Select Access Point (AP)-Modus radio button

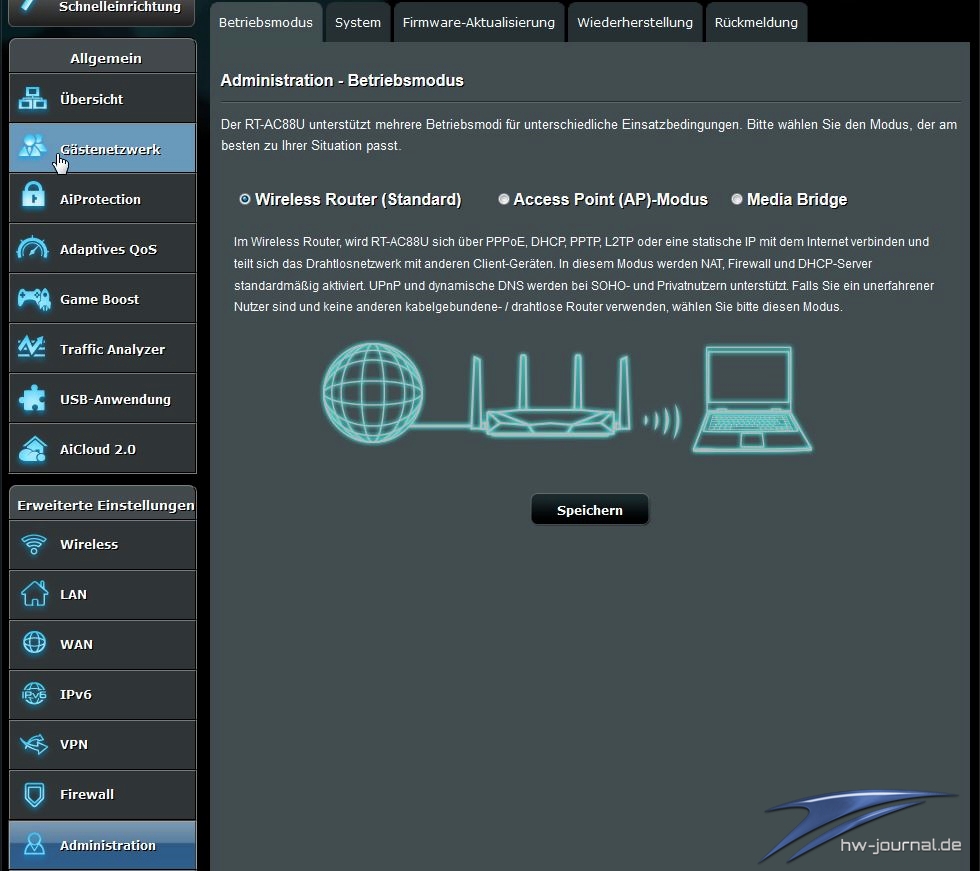(504, 199)
